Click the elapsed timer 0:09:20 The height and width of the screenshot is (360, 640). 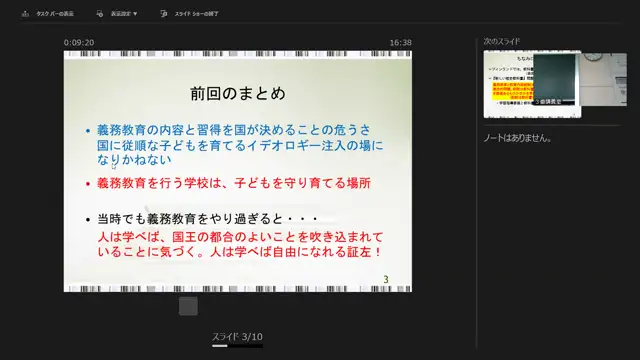79,42
